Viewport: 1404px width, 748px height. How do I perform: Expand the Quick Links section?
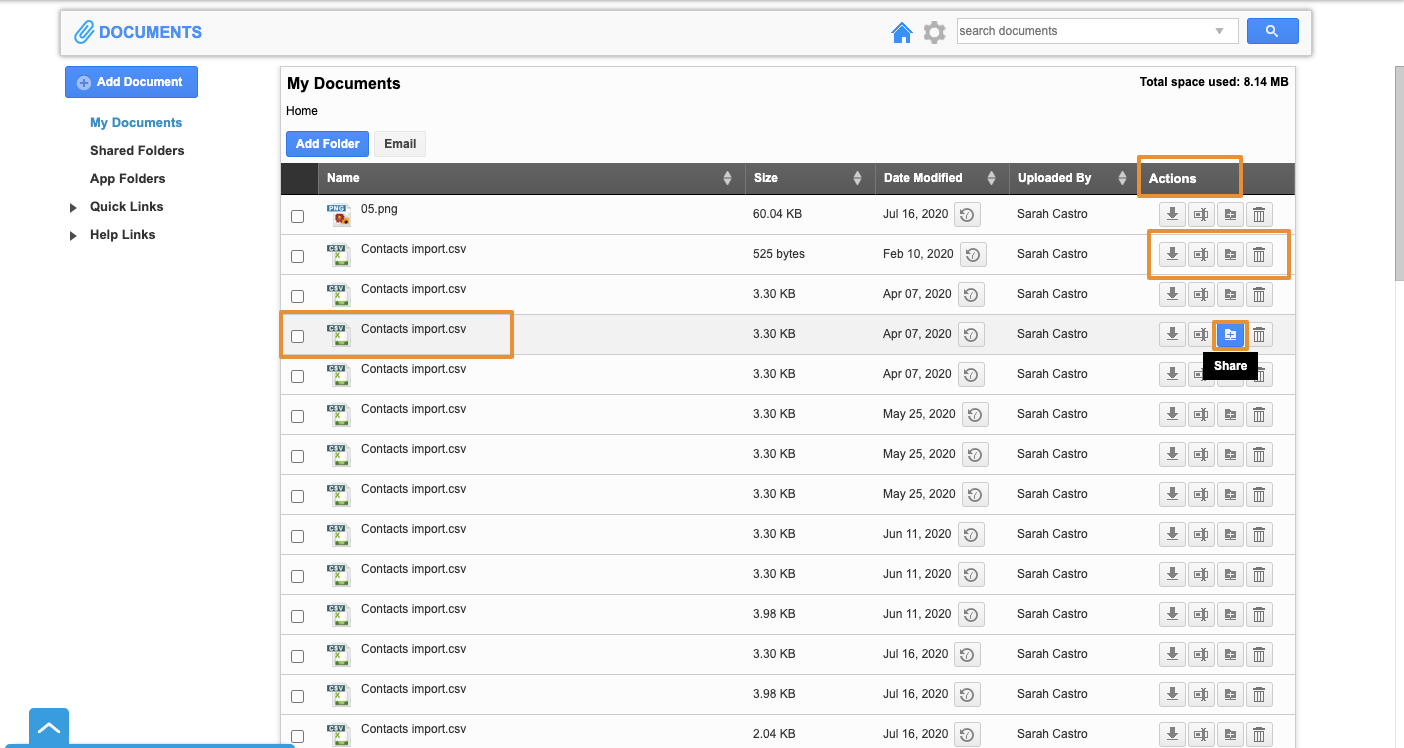click(x=73, y=208)
